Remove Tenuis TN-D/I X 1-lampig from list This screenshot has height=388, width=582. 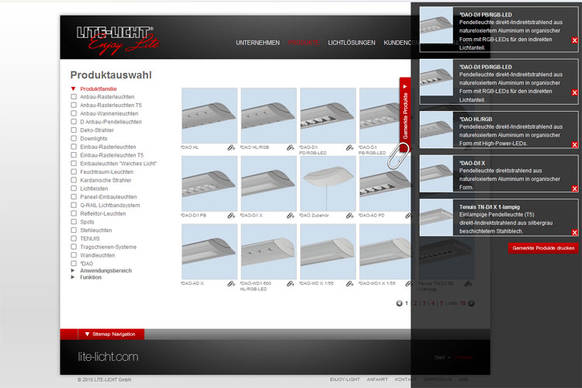point(575,232)
